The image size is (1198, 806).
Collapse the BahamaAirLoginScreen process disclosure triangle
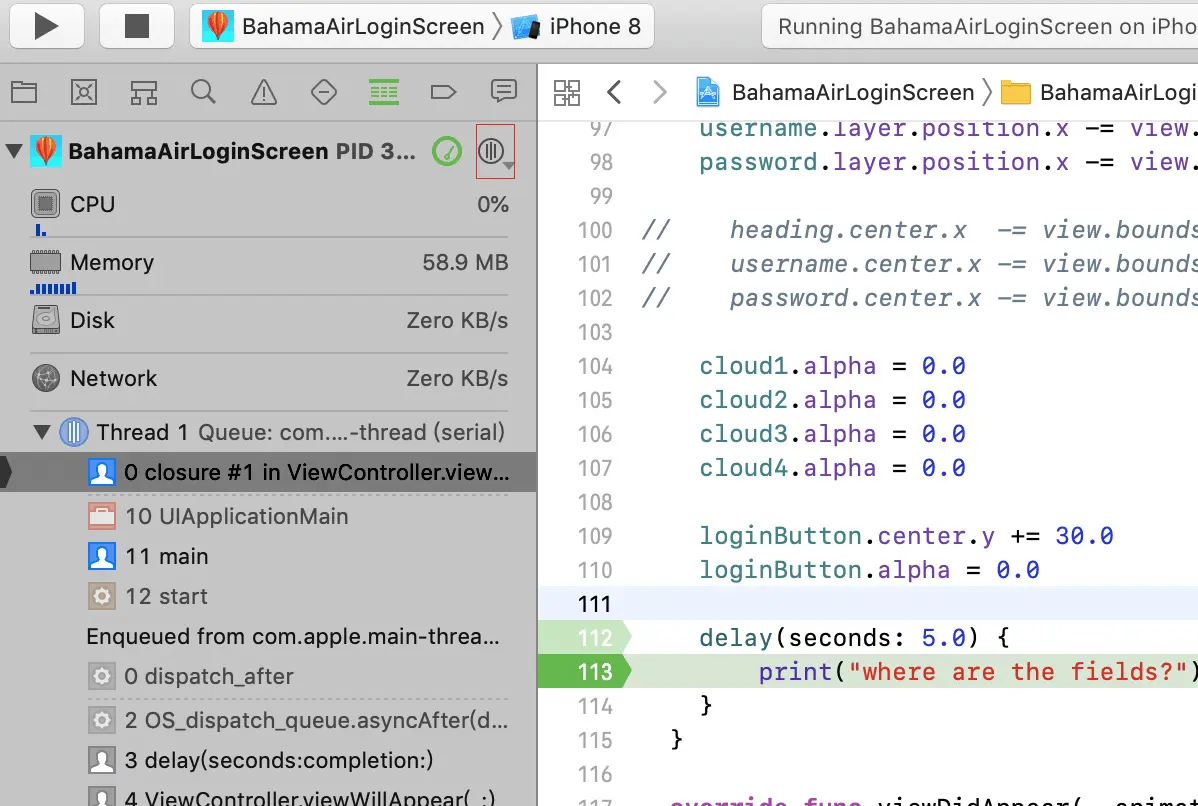point(14,151)
